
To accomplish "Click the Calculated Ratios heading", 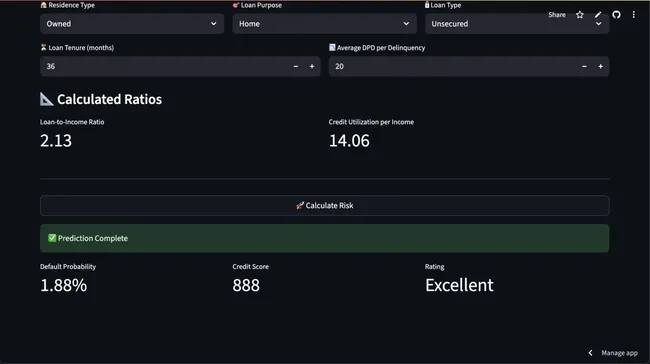I will coord(109,99).
